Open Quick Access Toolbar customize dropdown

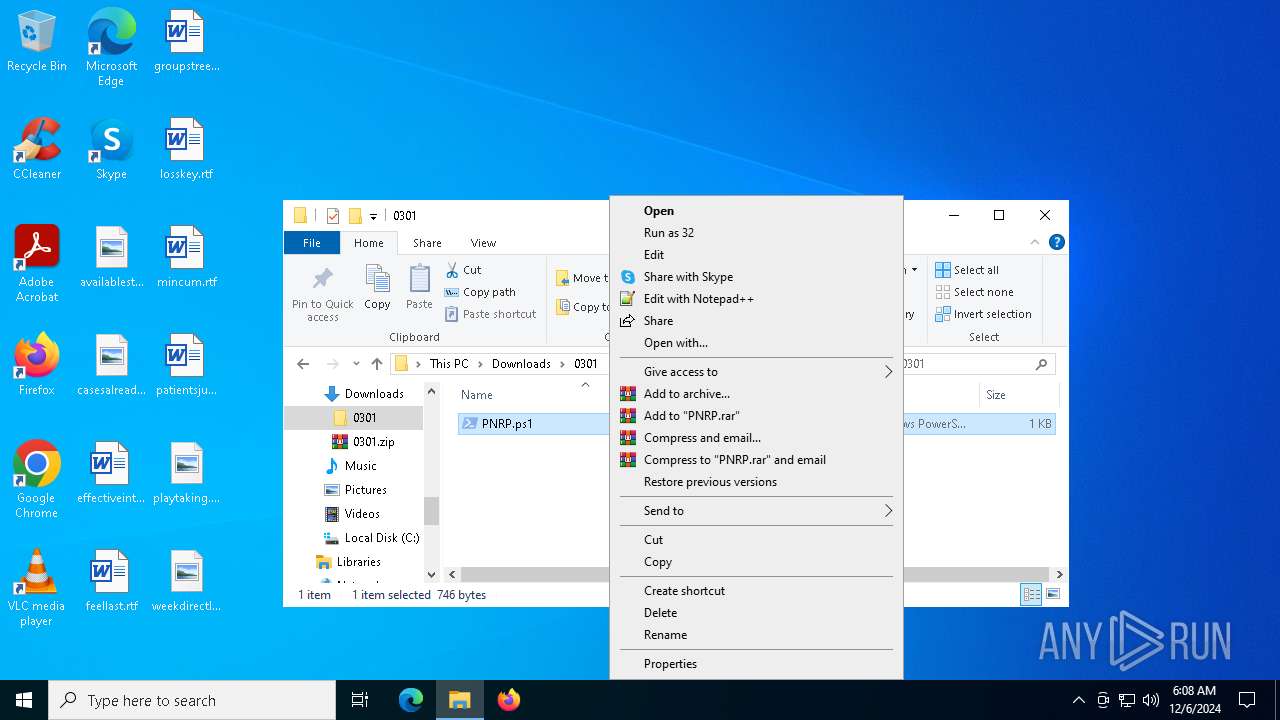pyautogui.click(x=373, y=216)
